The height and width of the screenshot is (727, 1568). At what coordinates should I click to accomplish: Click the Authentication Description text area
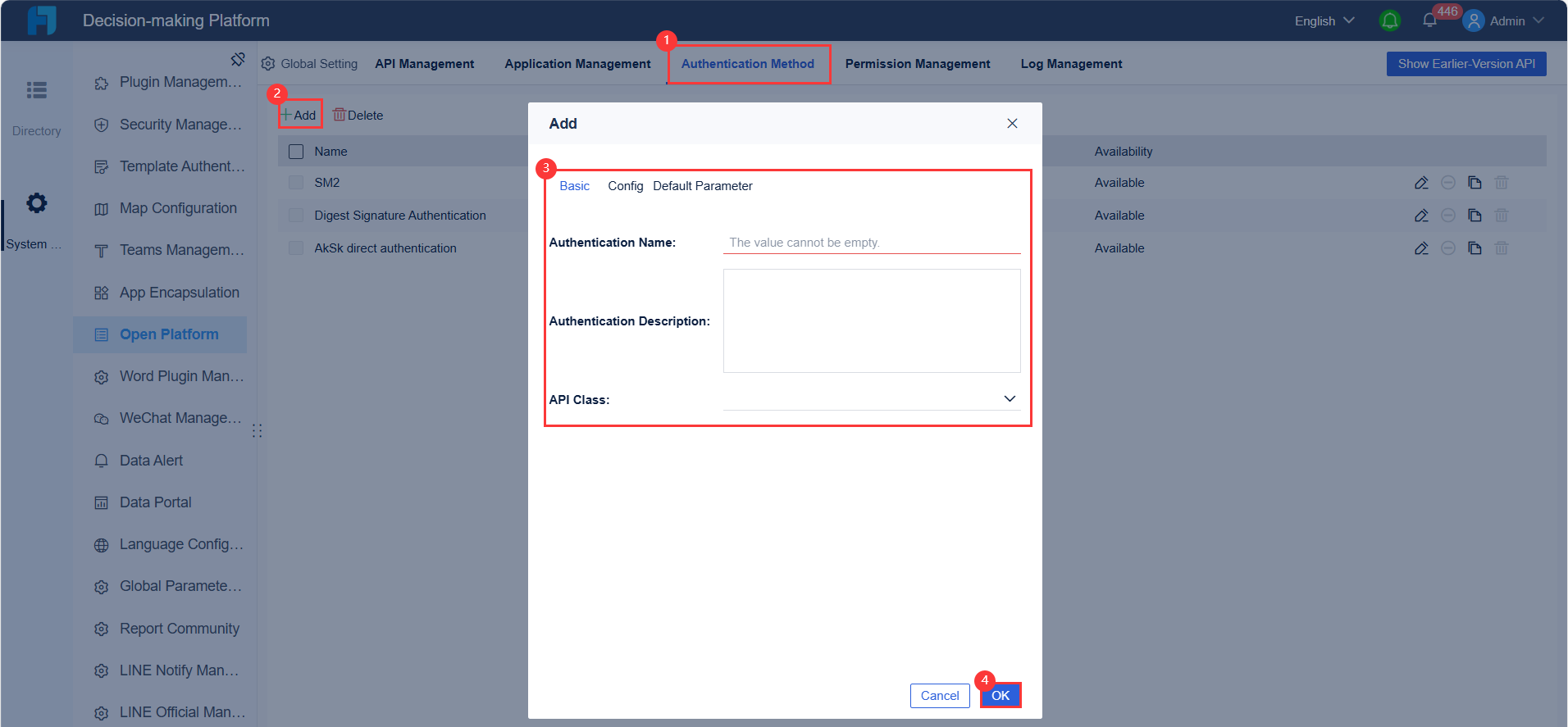tap(872, 320)
